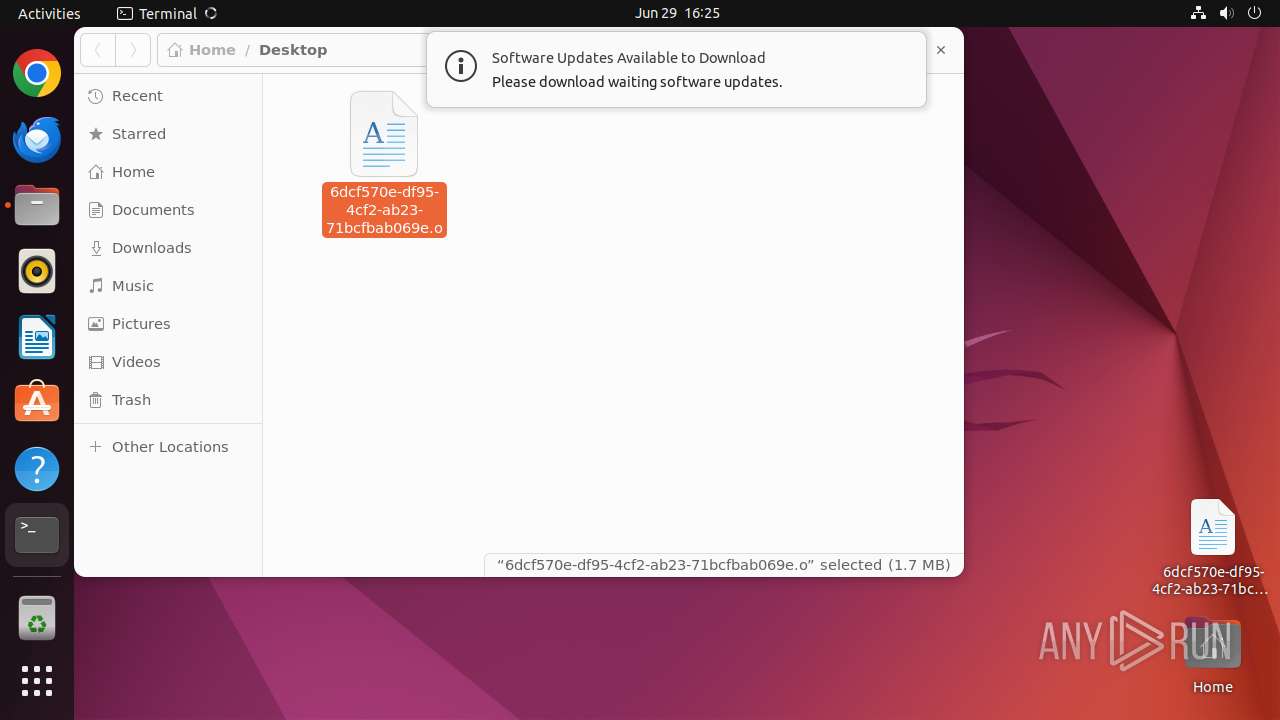
Task: Open Trash in the sidebar
Action: click(168, 400)
